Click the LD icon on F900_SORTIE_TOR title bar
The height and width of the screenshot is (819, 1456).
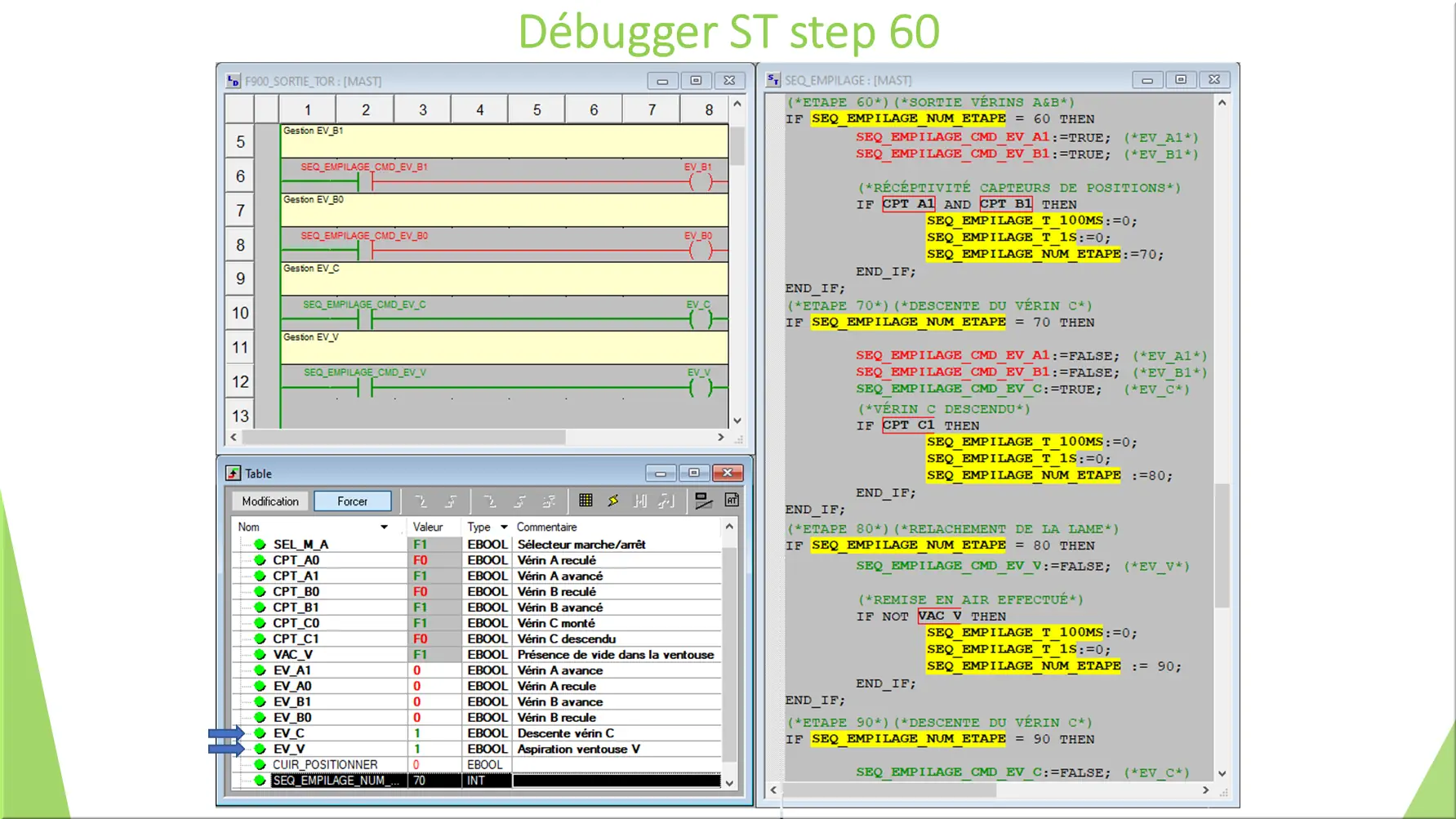pyautogui.click(x=234, y=81)
